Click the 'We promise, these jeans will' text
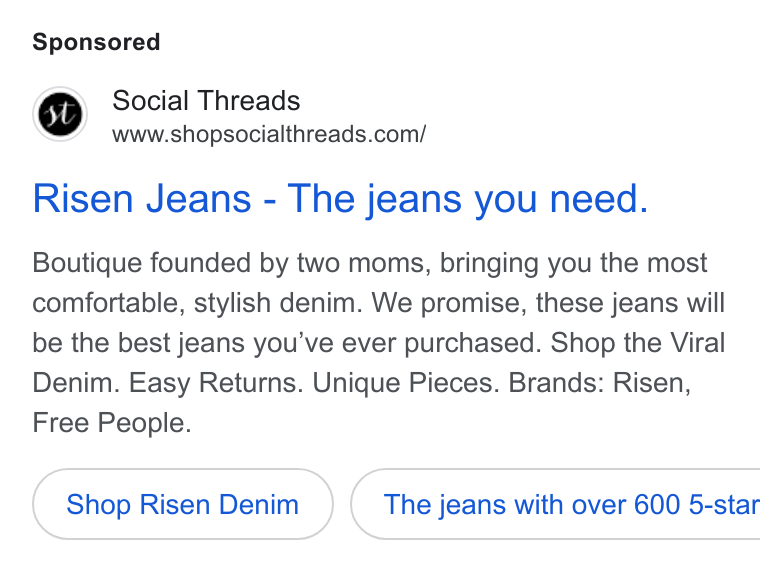The image size is (760, 572). [x=548, y=303]
